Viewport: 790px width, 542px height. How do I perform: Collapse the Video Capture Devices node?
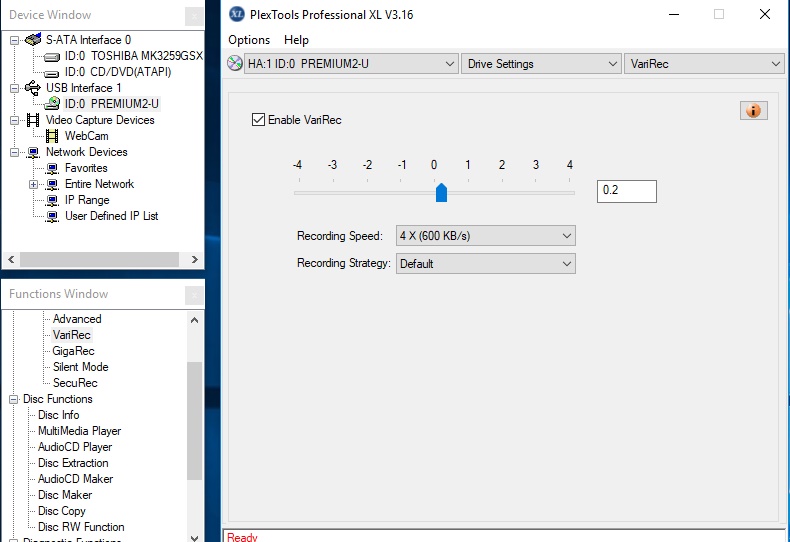click(x=14, y=120)
